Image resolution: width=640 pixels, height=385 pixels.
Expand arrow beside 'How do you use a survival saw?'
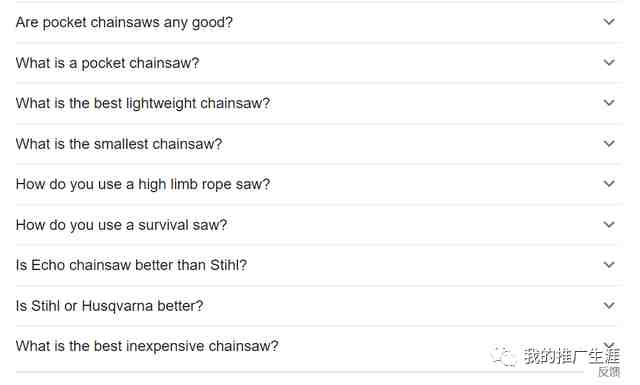[609, 225]
